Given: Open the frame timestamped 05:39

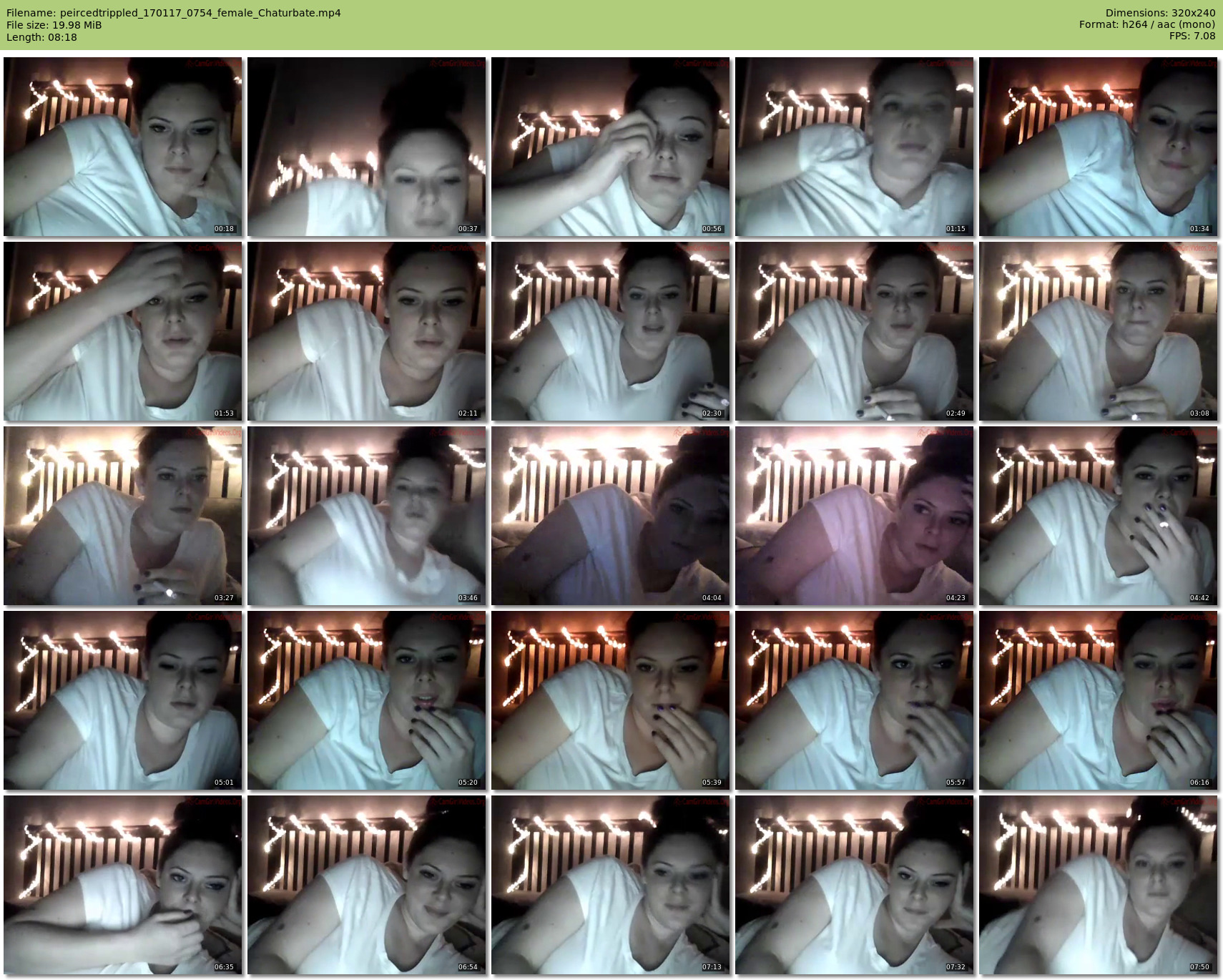Looking at the screenshot, I should [x=611, y=700].
